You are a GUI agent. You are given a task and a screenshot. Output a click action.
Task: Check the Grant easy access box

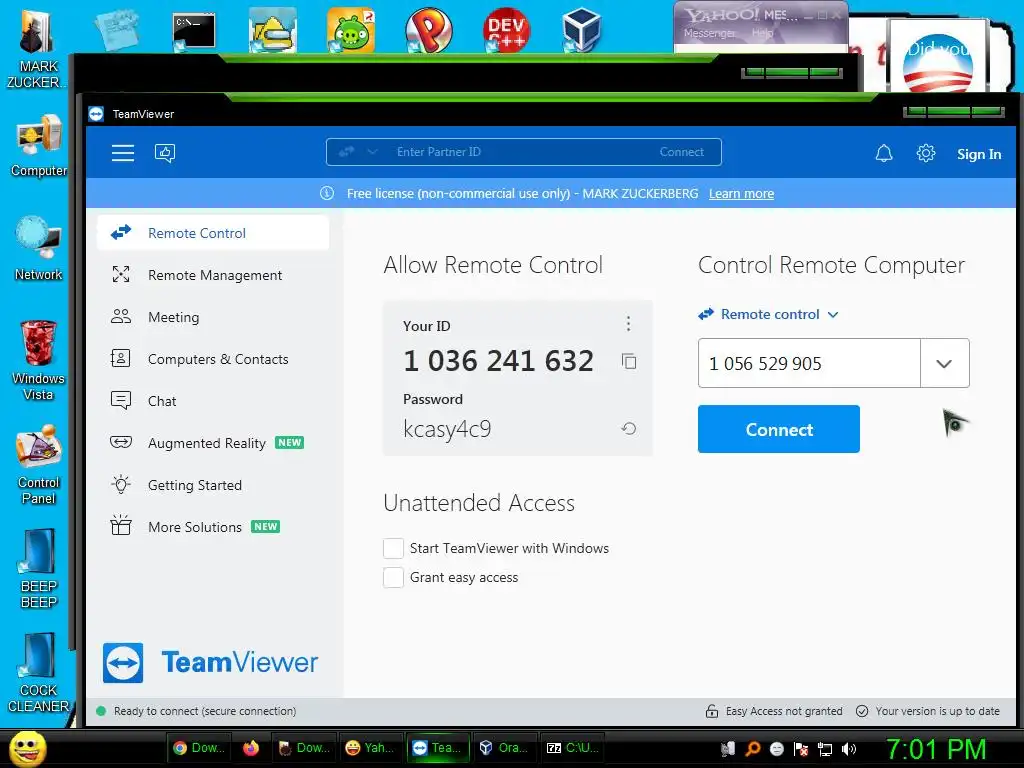393,577
